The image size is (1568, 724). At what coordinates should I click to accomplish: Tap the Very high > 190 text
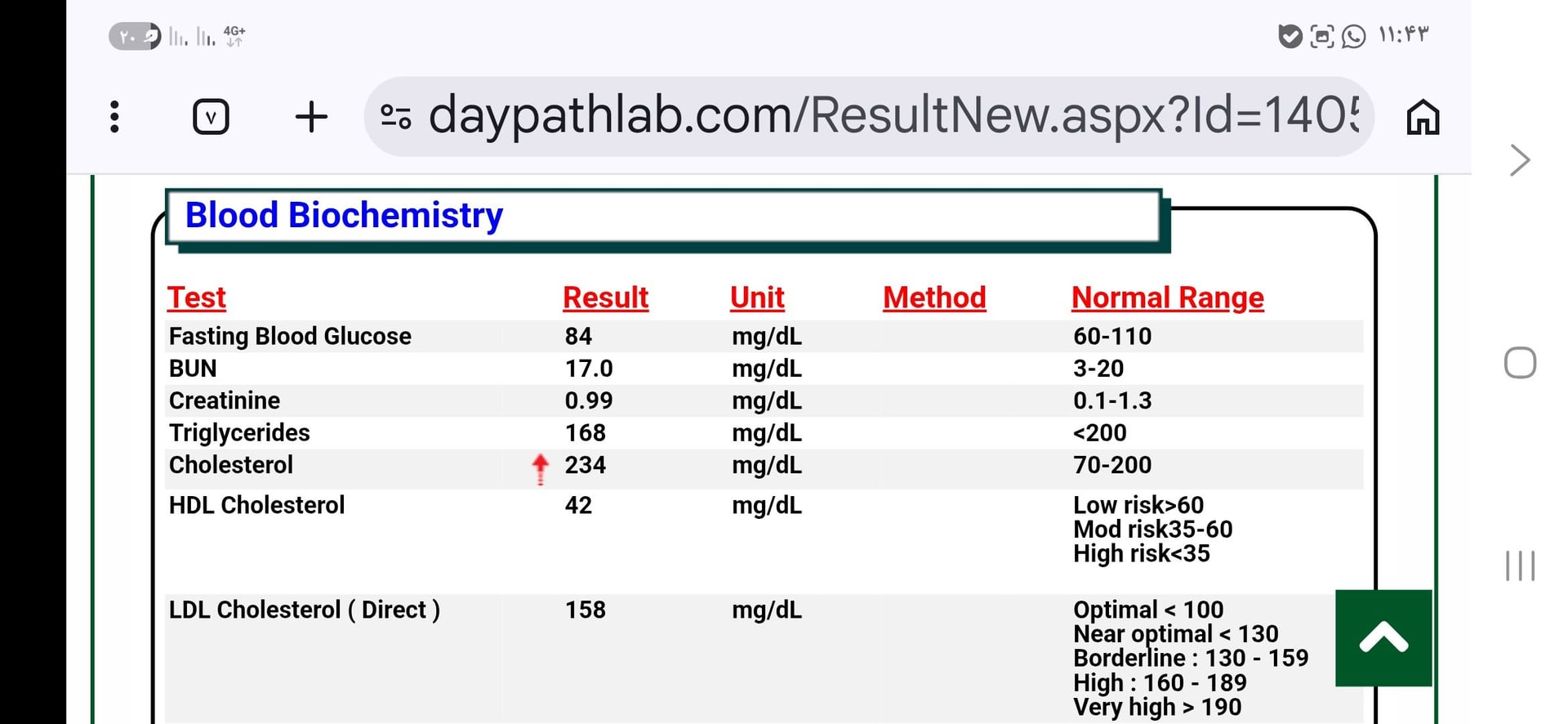tap(1157, 707)
